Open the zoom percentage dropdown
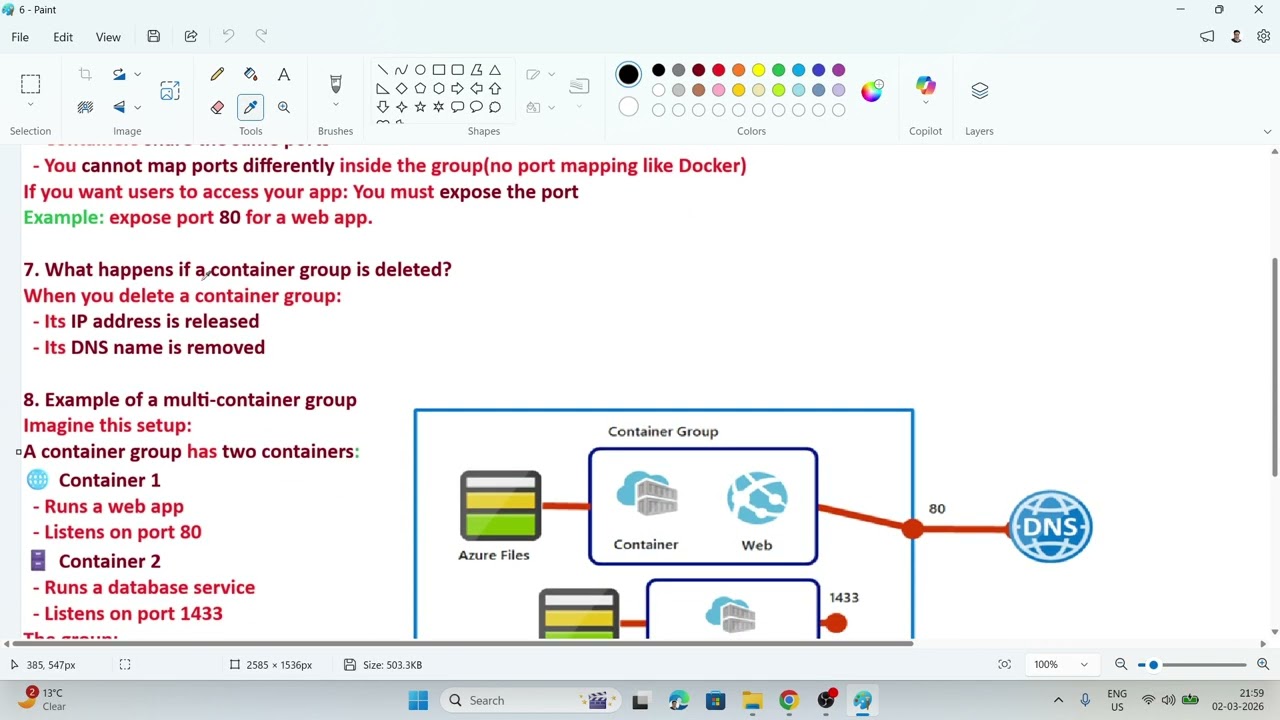The height and width of the screenshot is (720, 1280). pyautogui.click(x=1083, y=664)
